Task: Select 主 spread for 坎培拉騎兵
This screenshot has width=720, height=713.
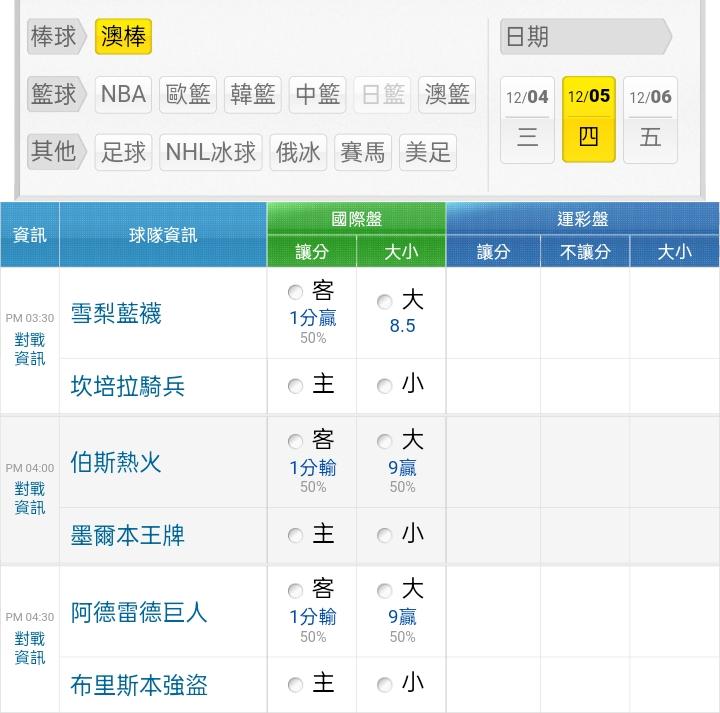Action: [295, 386]
